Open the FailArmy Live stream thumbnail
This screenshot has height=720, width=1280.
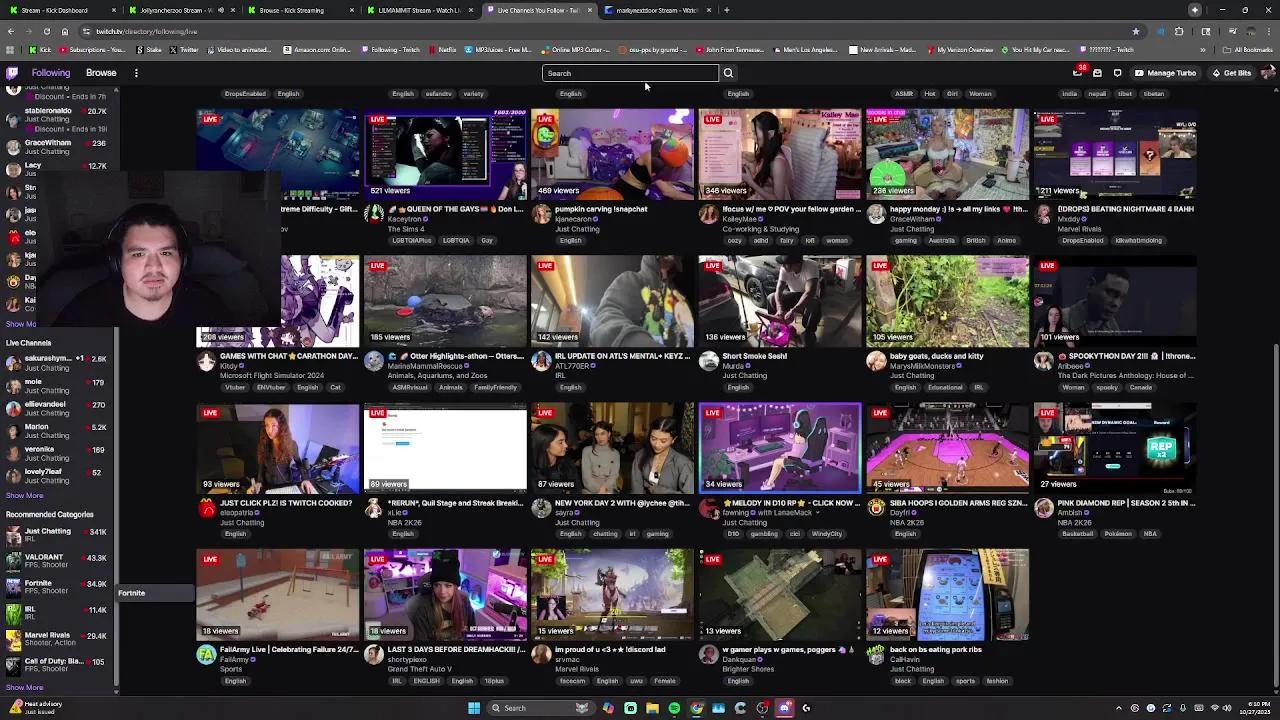coord(278,595)
